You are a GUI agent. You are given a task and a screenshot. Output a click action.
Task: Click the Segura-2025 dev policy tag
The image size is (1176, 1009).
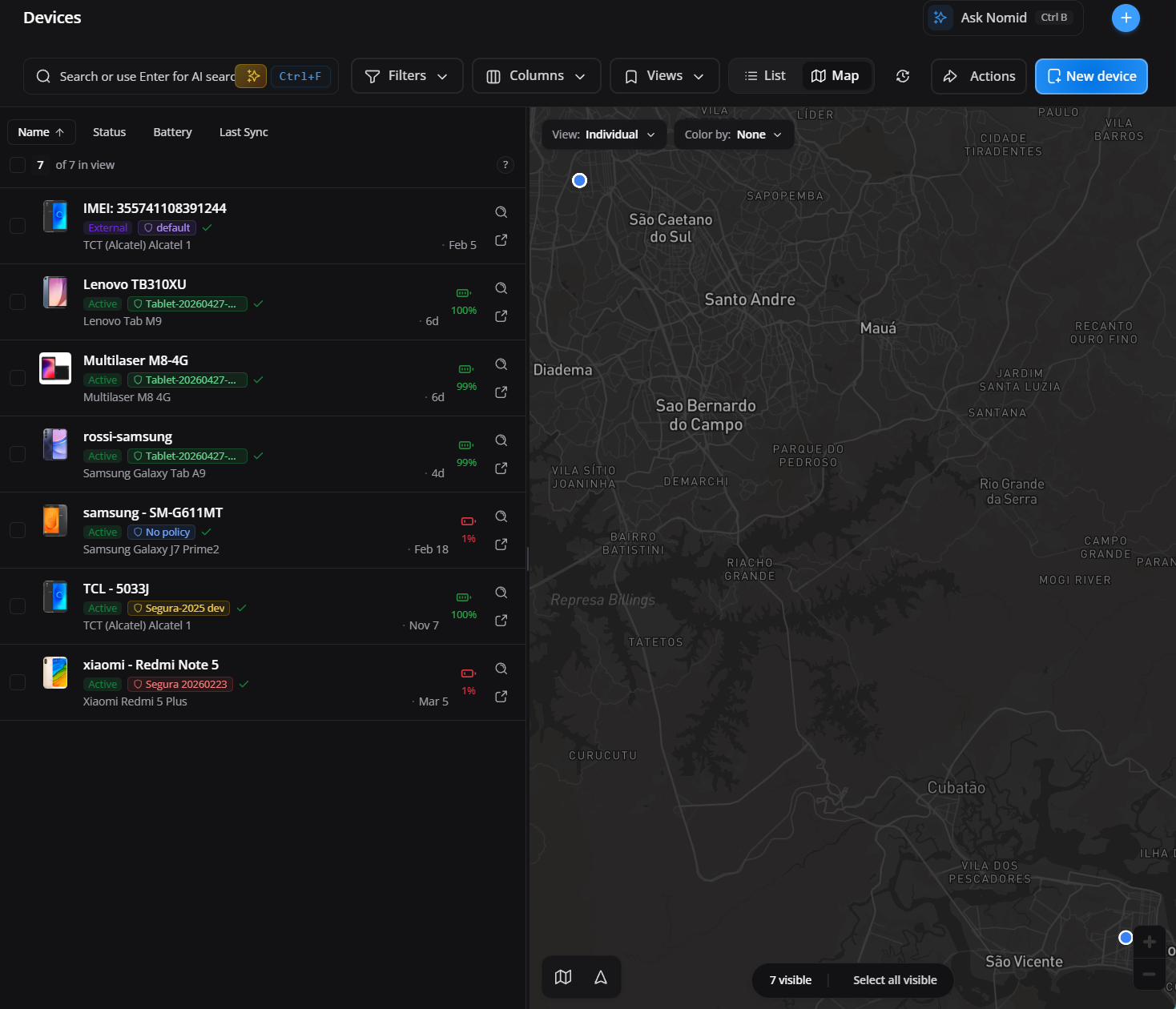[x=179, y=609]
